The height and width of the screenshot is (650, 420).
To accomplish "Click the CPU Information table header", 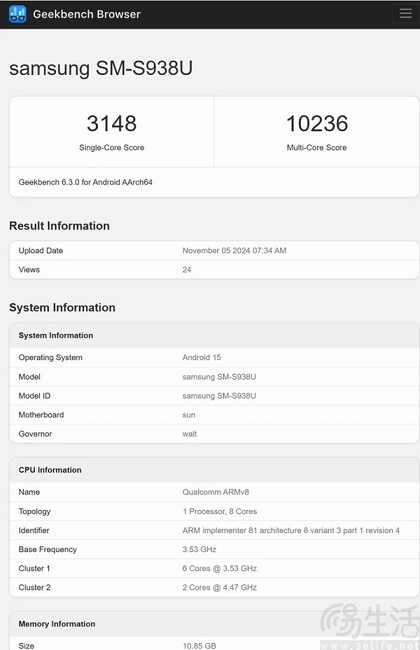I will pos(214,470).
